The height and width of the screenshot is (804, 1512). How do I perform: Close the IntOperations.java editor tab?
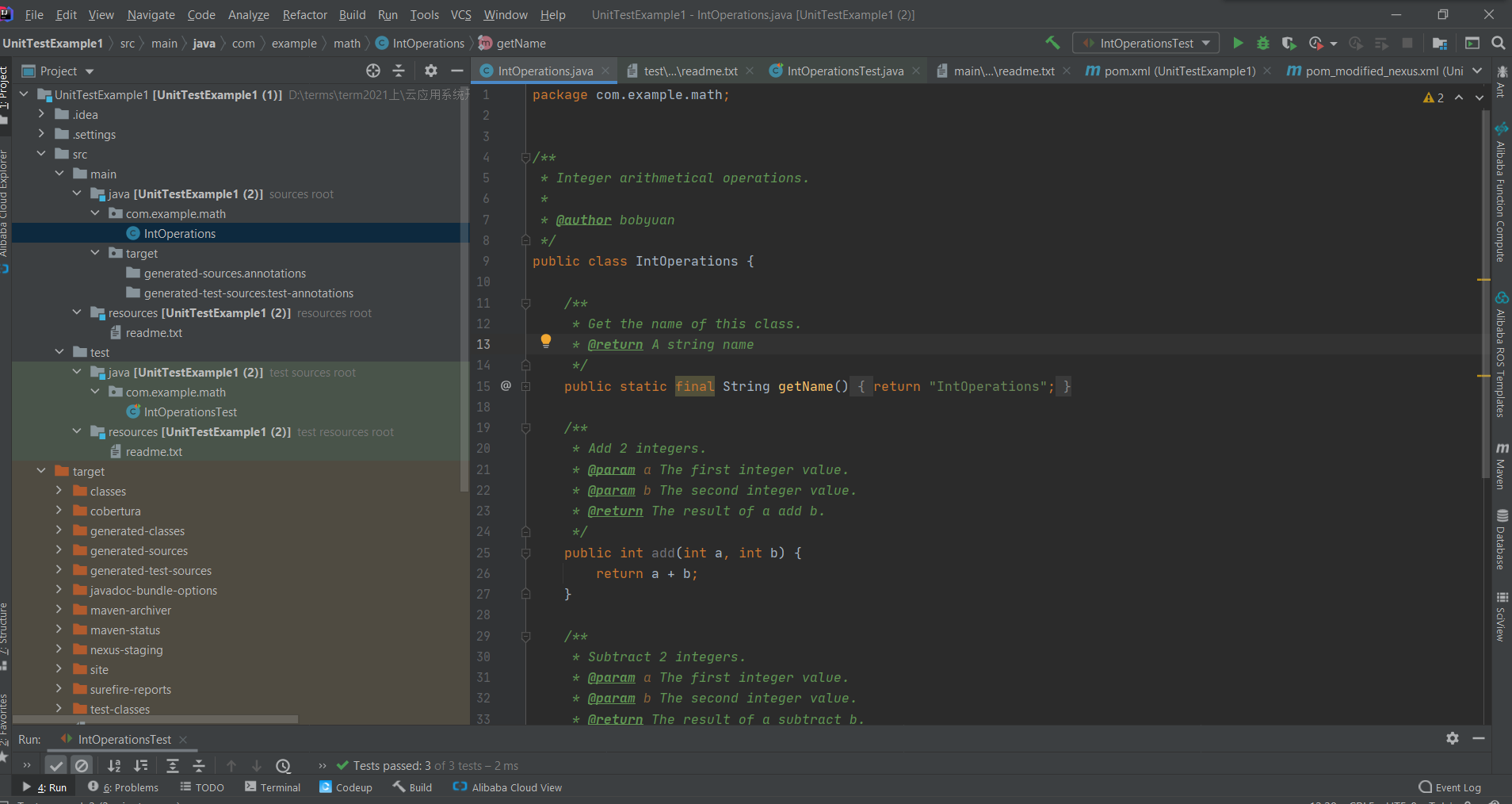pos(605,71)
